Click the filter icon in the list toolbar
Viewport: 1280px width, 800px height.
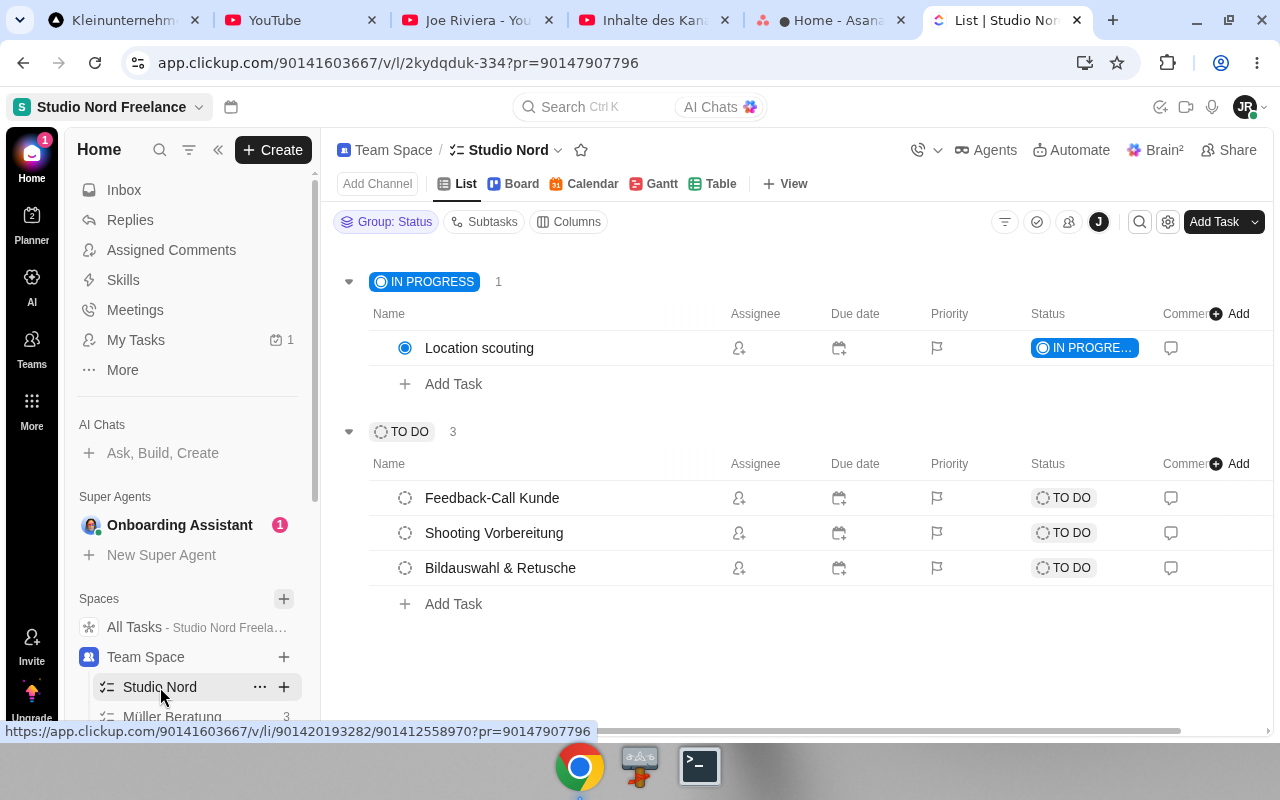(1005, 222)
